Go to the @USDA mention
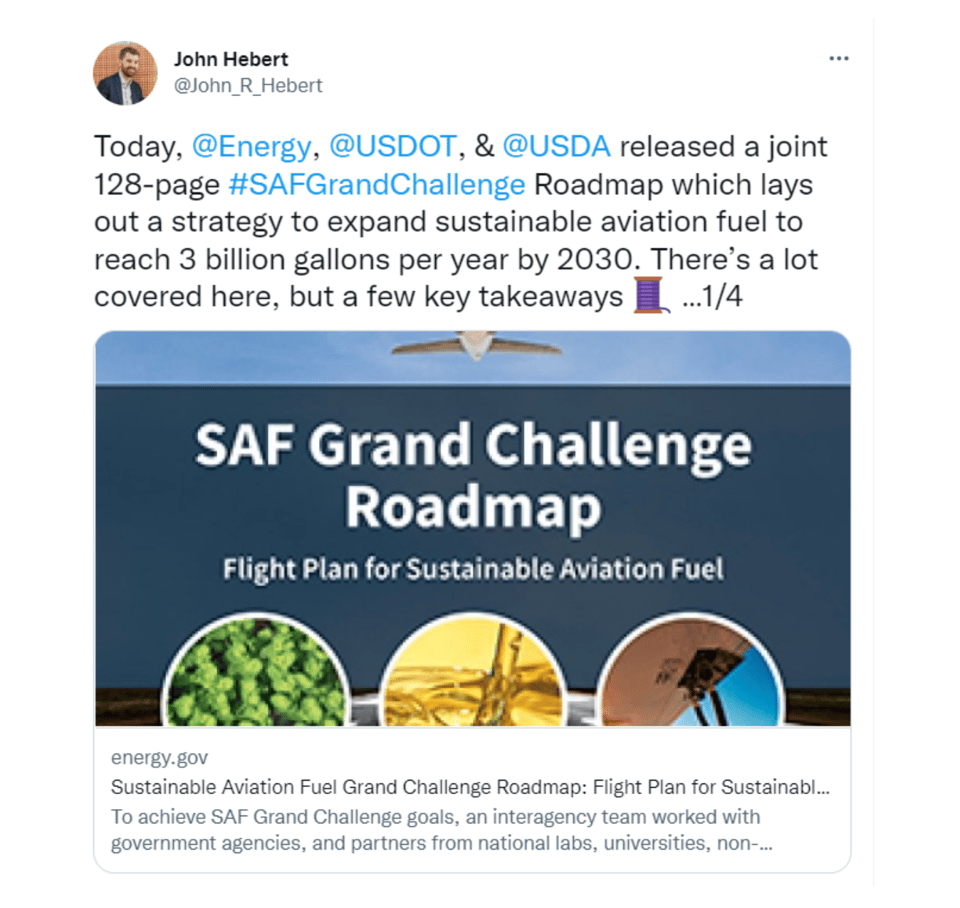 pos(556,147)
